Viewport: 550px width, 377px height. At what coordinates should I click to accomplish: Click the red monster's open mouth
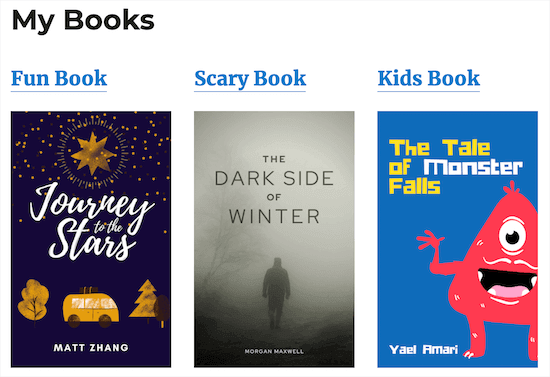pyautogui.click(x=507, y=282)
